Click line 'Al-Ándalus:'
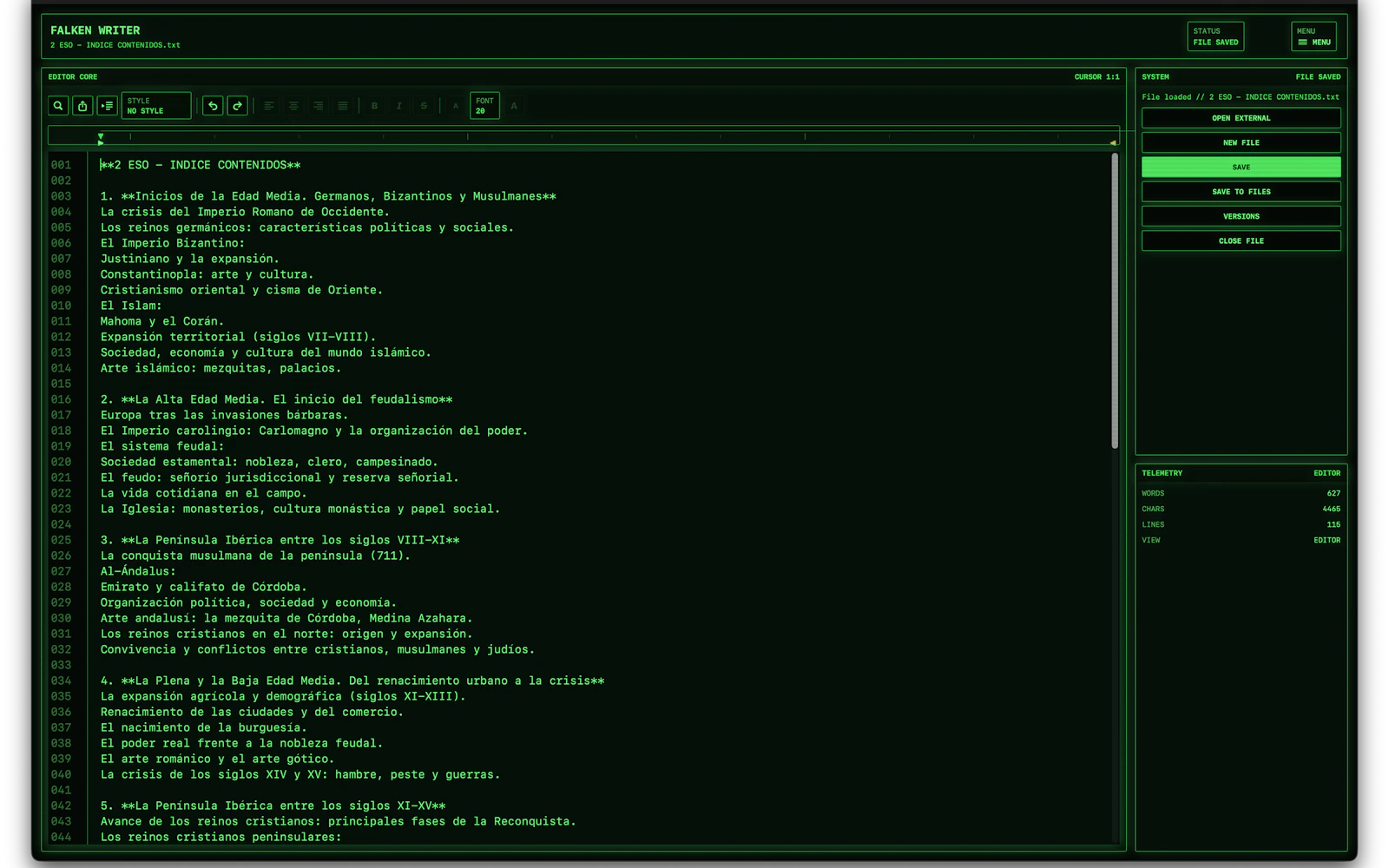The image size is (1389, 868). (x=138, y=571)
